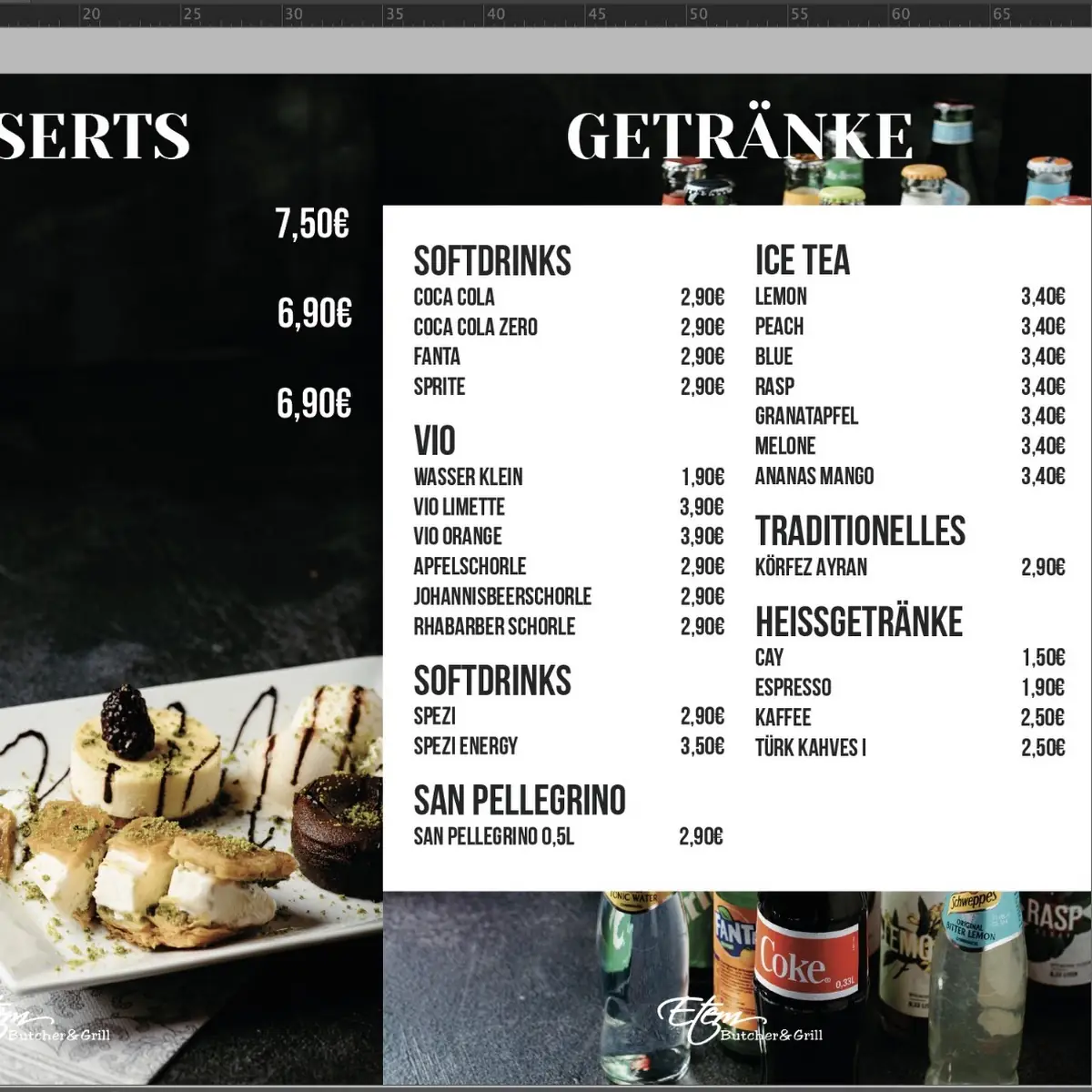Click ANANAS MANGO item
This screenshot has height=1092, width=1092.
(x=814, y=476)
